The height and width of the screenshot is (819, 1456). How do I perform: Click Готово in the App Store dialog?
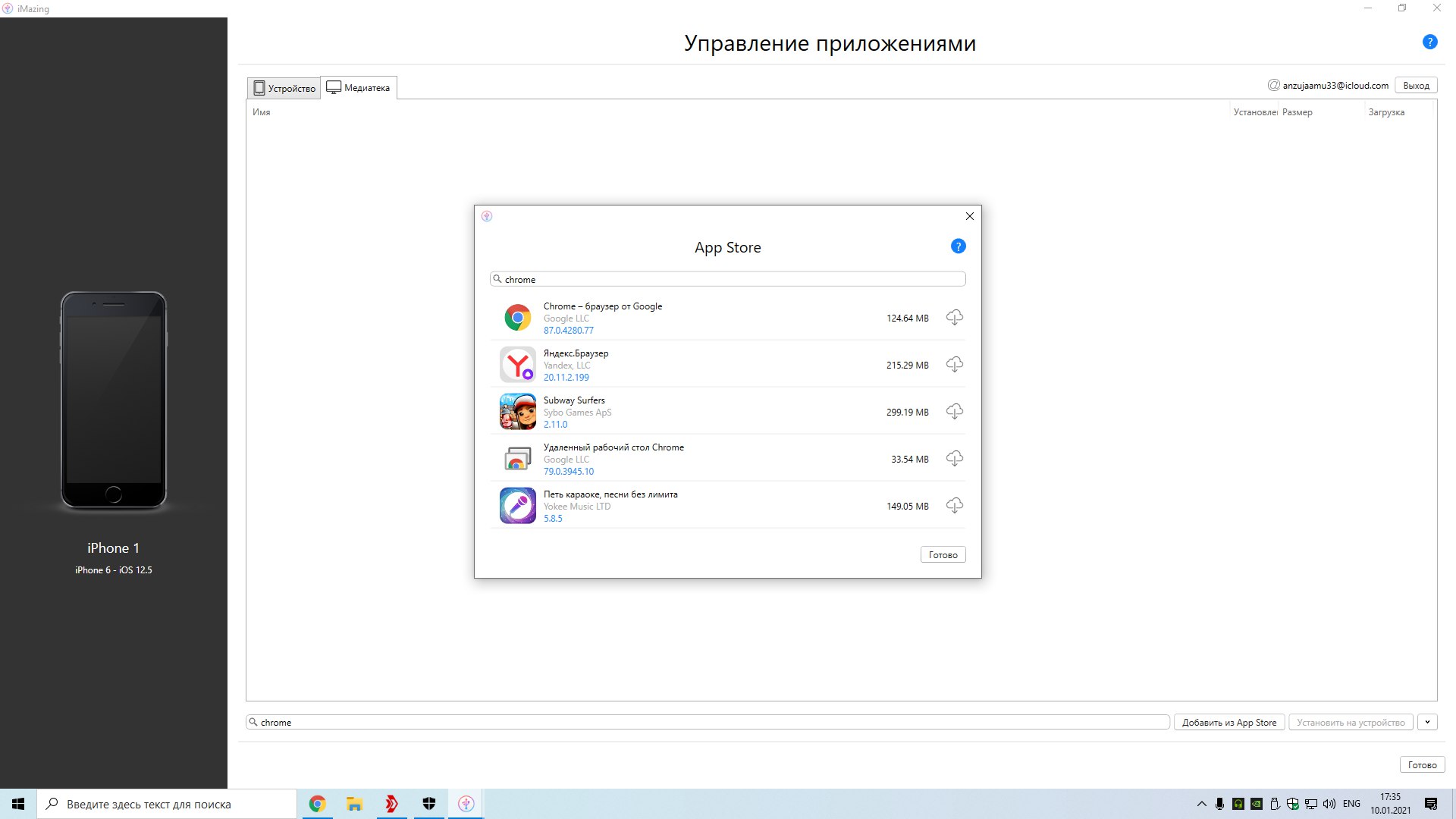click(x=943, y=554)
